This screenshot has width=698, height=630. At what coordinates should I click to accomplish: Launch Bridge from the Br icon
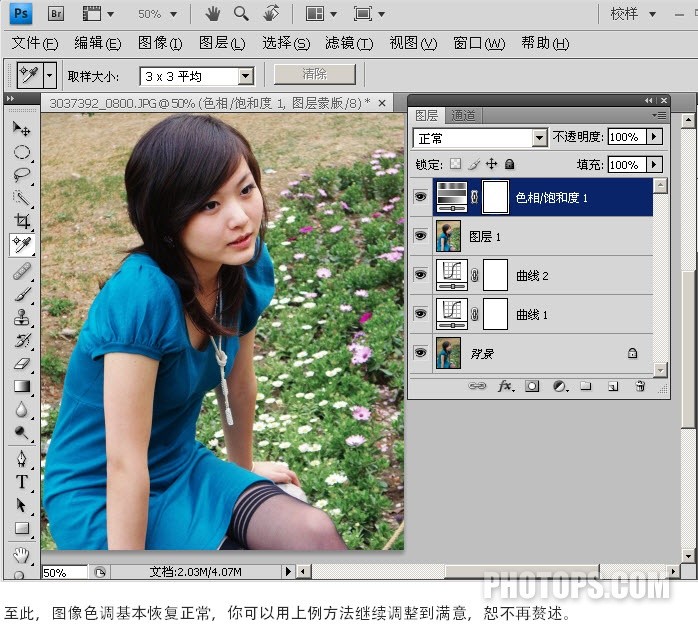point(56,14)
